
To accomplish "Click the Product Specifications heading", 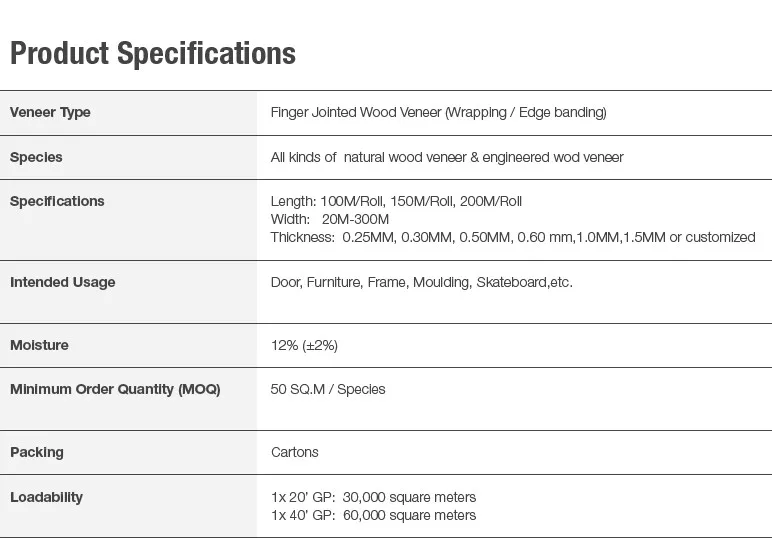I will coord(153,53).
